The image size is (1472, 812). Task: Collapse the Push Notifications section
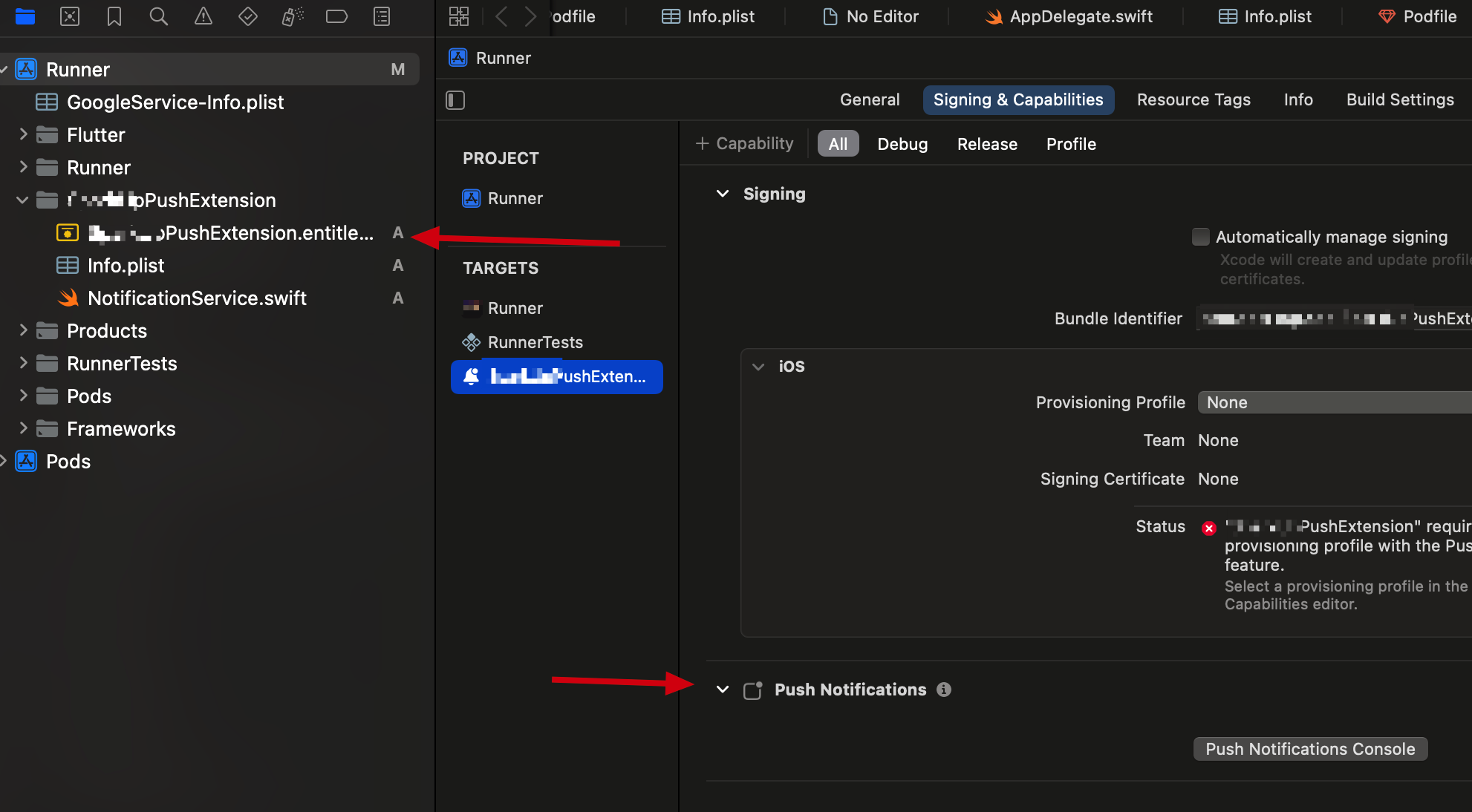coord(722,690)
